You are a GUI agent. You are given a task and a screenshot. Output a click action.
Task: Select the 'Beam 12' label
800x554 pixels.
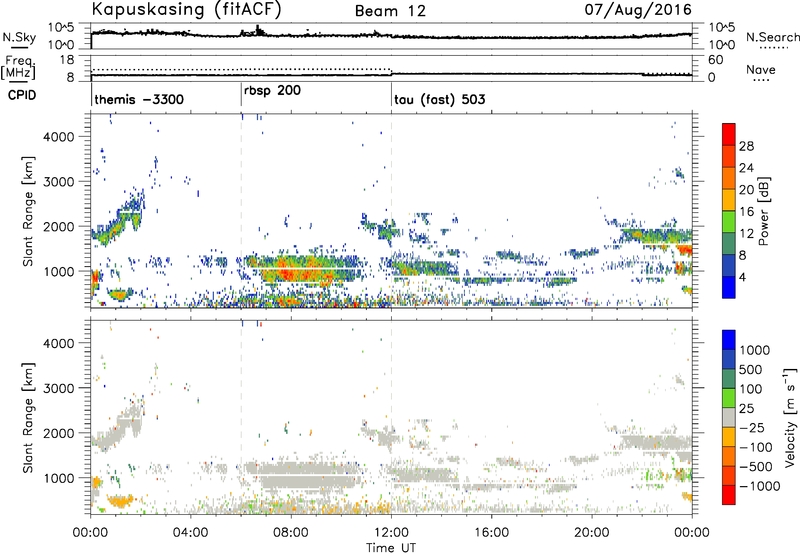[x=390, y=11]
